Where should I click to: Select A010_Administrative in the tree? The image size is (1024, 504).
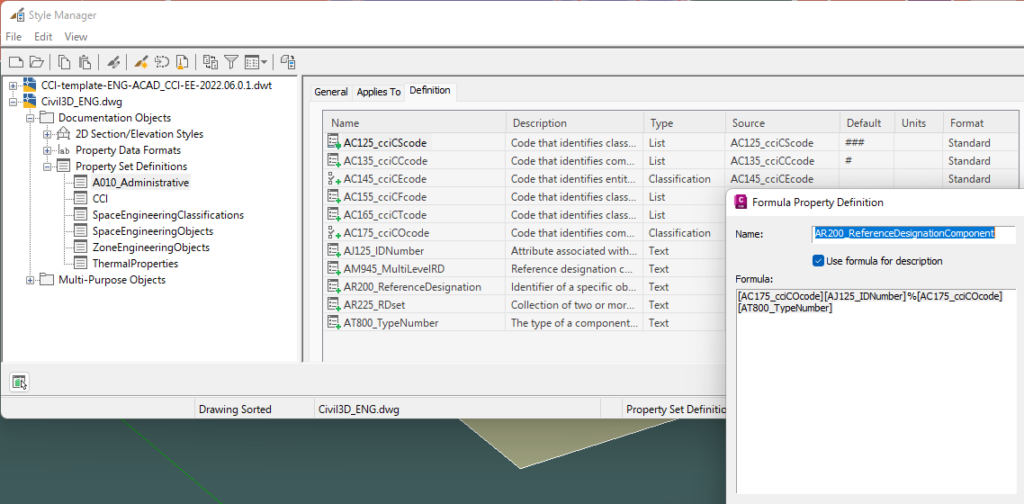(x=140, y=183)
